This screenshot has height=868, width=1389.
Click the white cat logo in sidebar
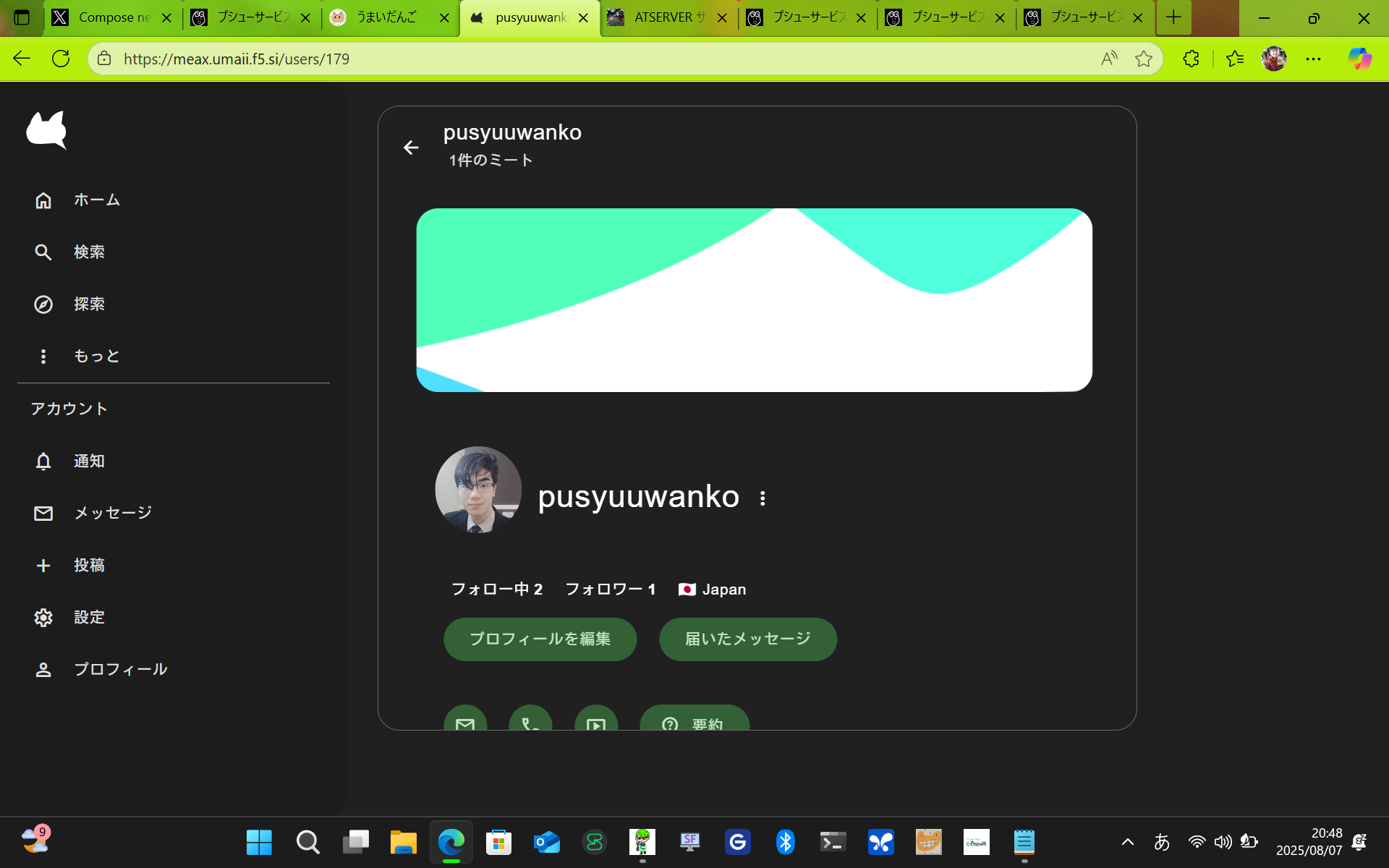pos(46,130)
